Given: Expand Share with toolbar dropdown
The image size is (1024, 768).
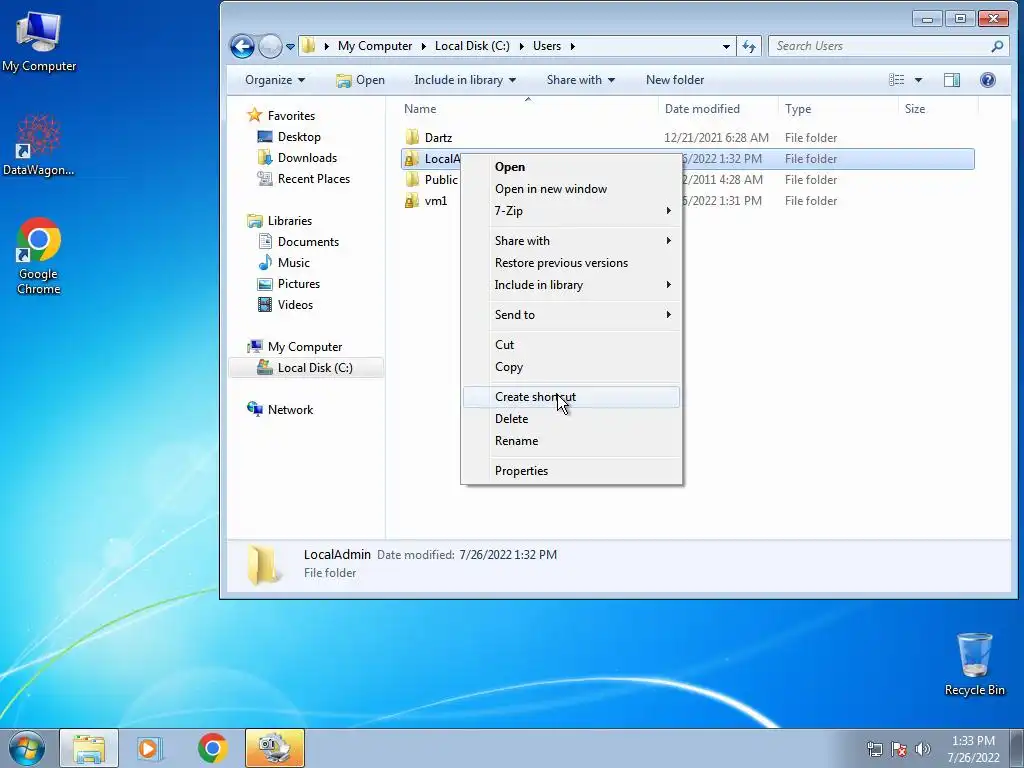Looking at the screenshot, I should 581,80.
